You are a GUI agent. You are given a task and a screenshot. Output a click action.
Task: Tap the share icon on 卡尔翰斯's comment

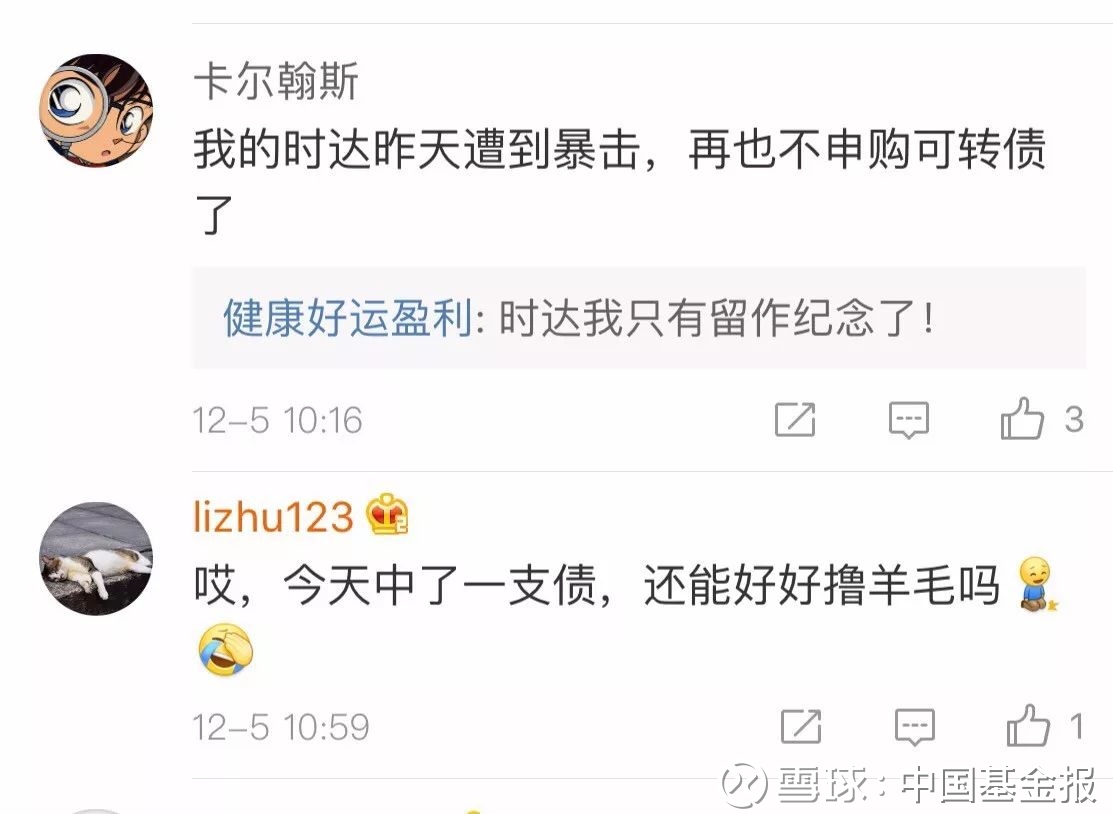795,419
